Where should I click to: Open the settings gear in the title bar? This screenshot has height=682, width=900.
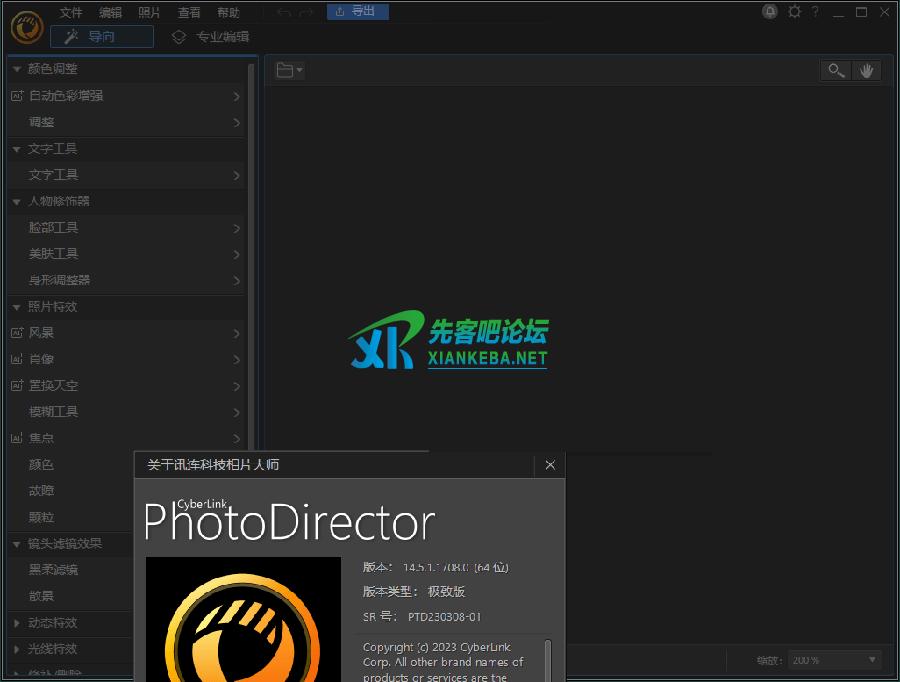point(794,12)
